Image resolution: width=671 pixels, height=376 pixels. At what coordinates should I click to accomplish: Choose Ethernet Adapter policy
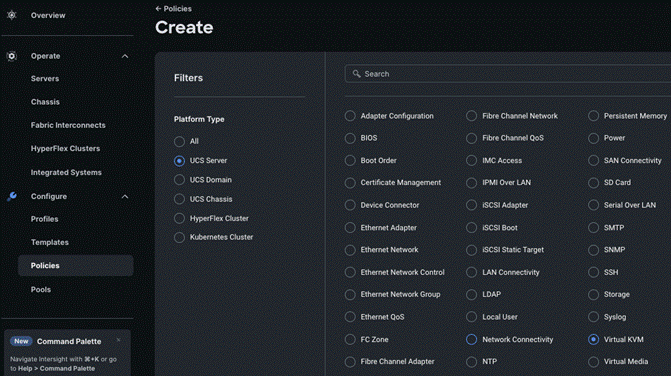pyautogui.click(x=350, y=228)
